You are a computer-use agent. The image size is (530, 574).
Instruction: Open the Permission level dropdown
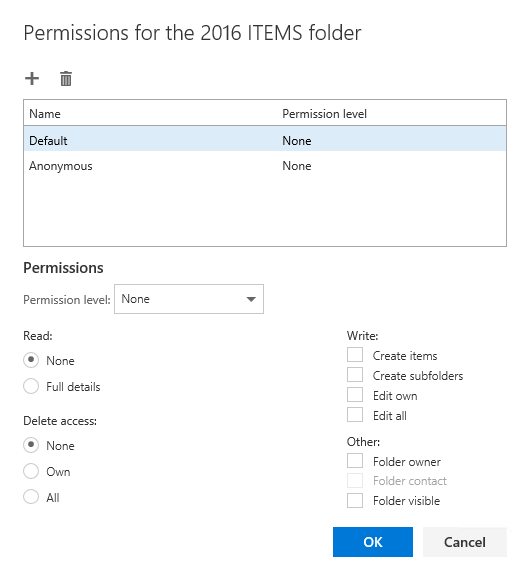(189, 299)
